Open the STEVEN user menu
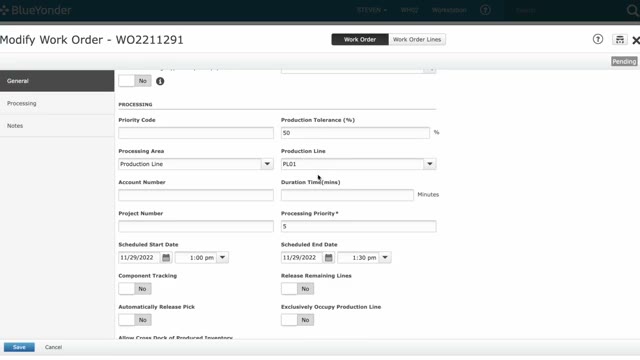The width and height of the screenshot is (640, 360). [372, 10]
